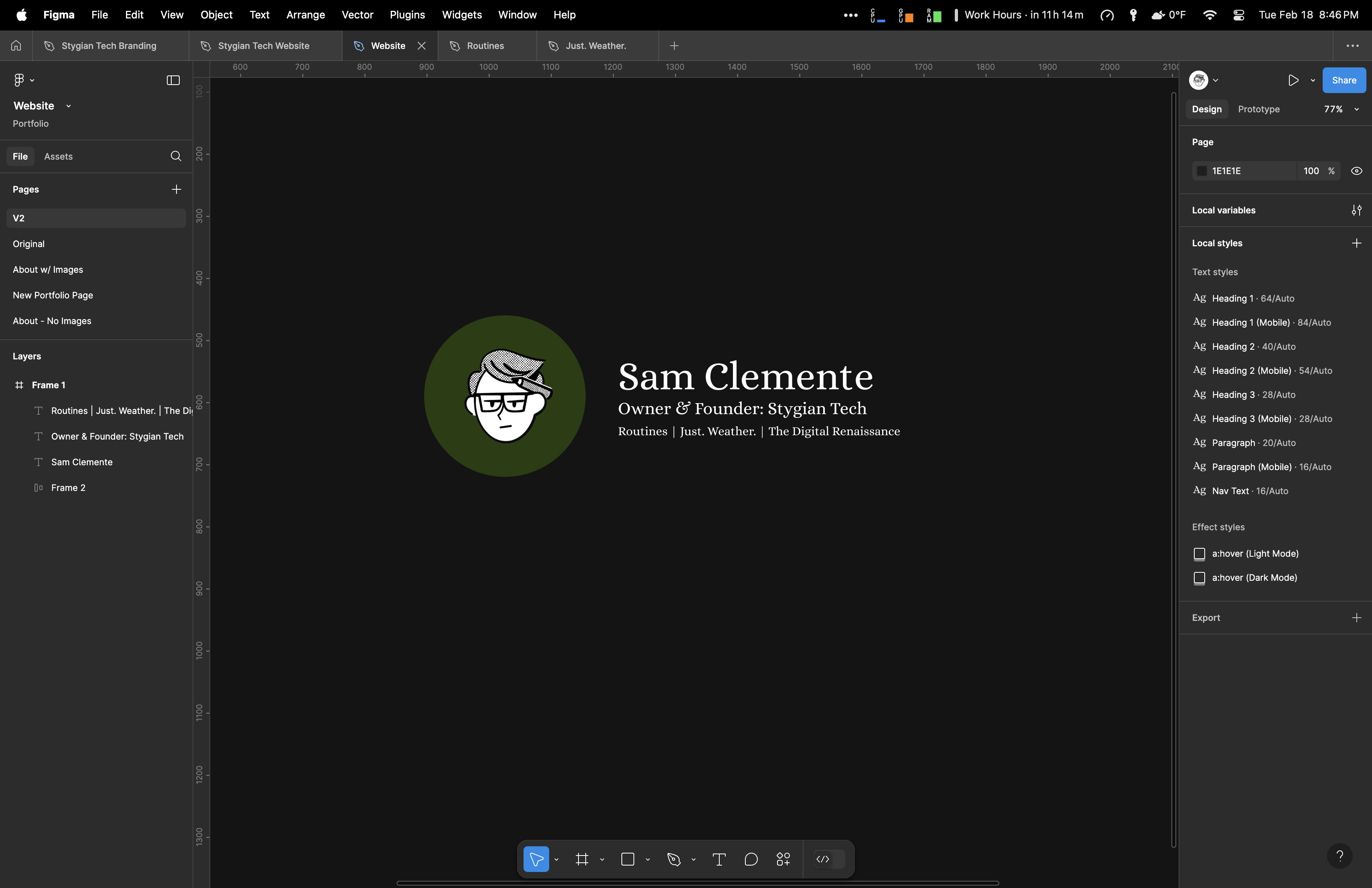Screen dimensions: 1372x888
Task: Open the Arrange menu
Action: [x=306, y=15]
